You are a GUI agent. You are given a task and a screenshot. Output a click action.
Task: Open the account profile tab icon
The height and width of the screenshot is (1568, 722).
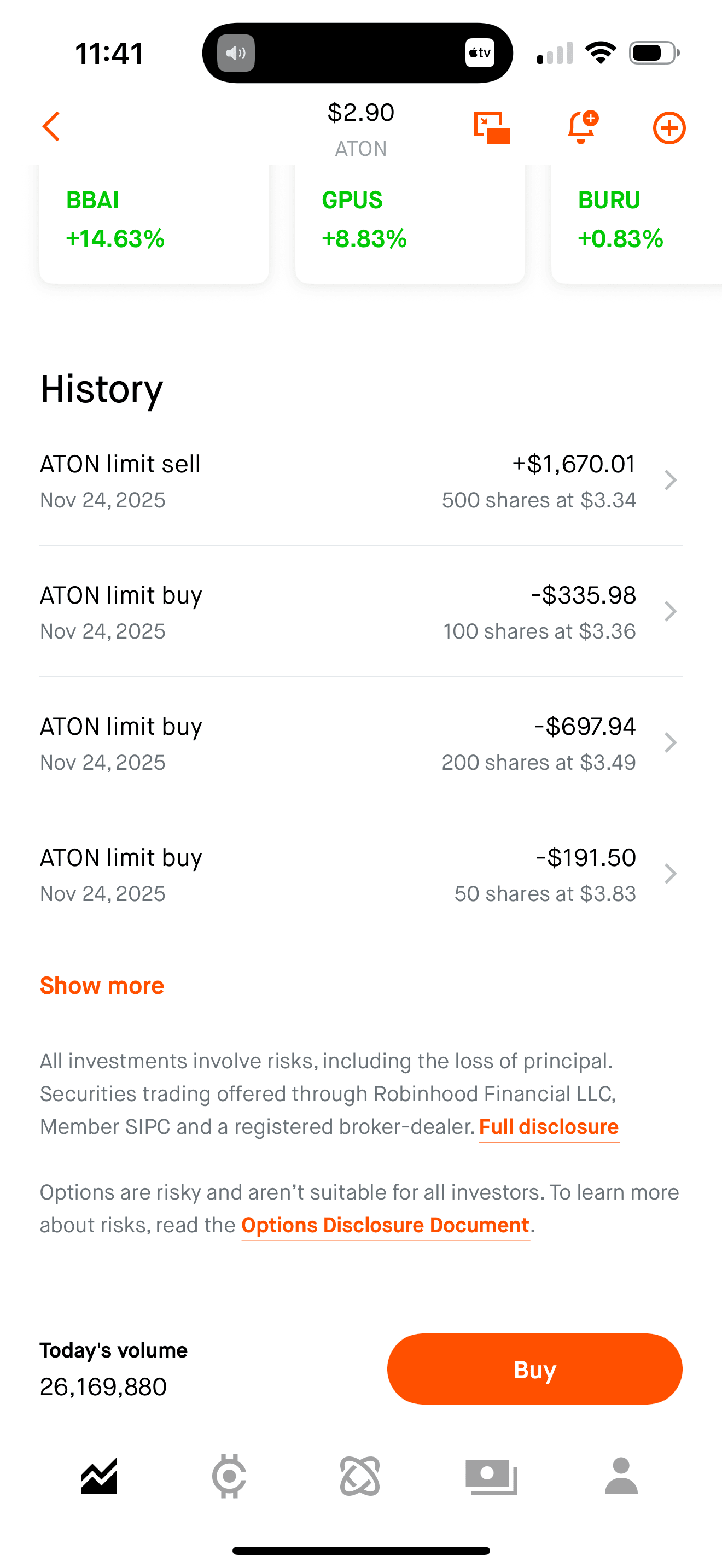621,1476
